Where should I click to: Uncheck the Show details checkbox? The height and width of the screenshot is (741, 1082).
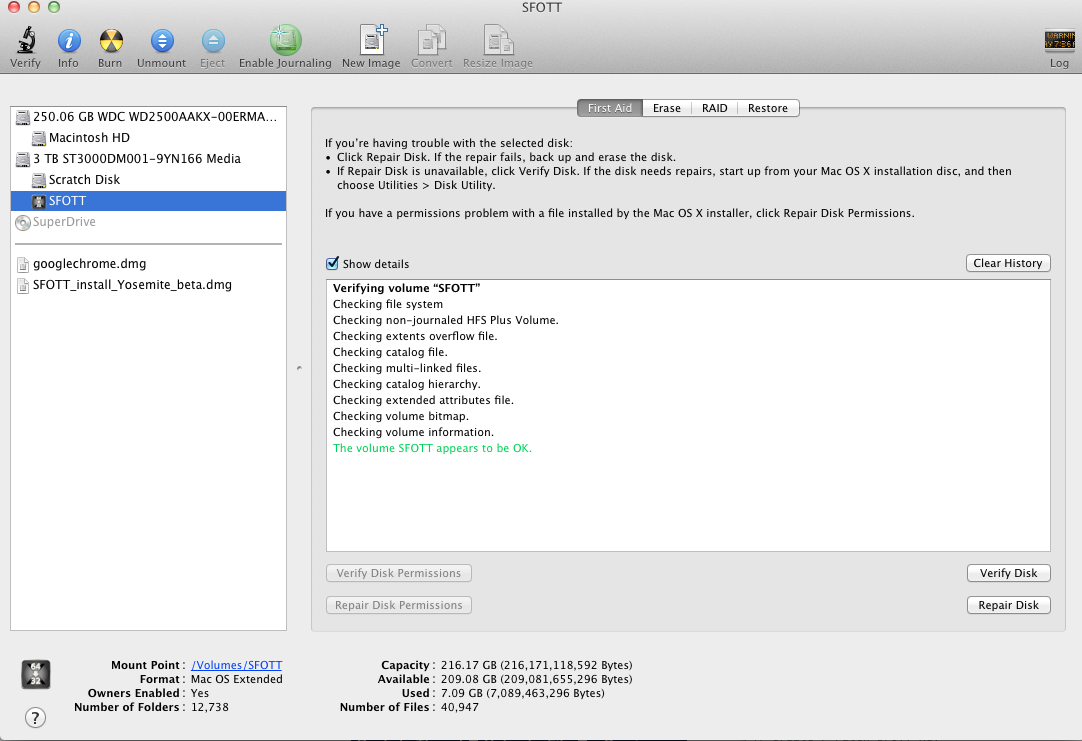pos(332,264)
